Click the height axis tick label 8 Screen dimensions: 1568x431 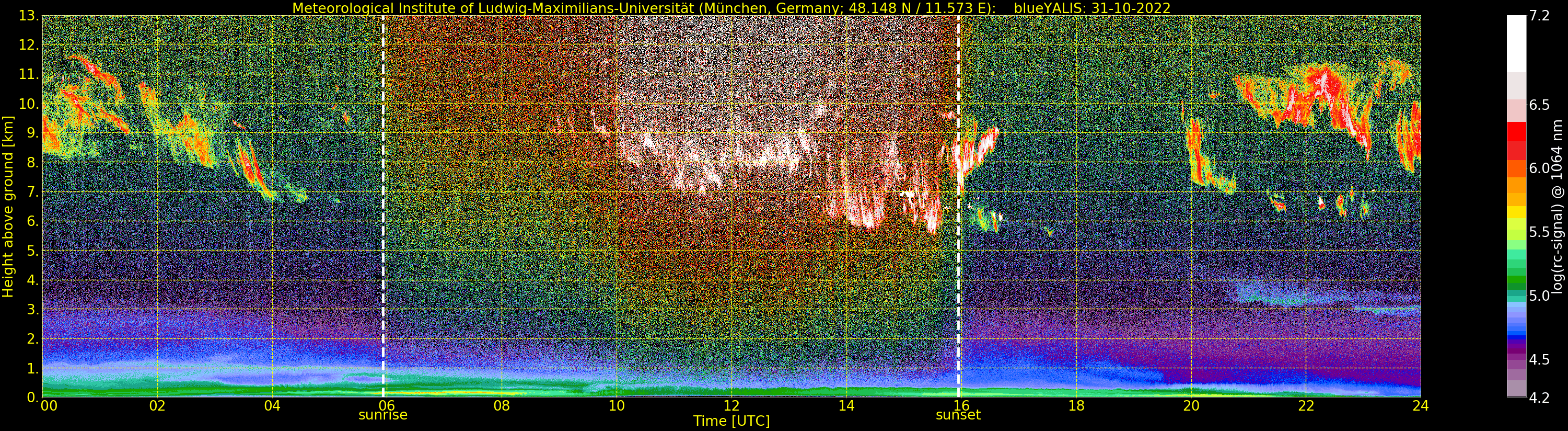[x=32, y=163]
